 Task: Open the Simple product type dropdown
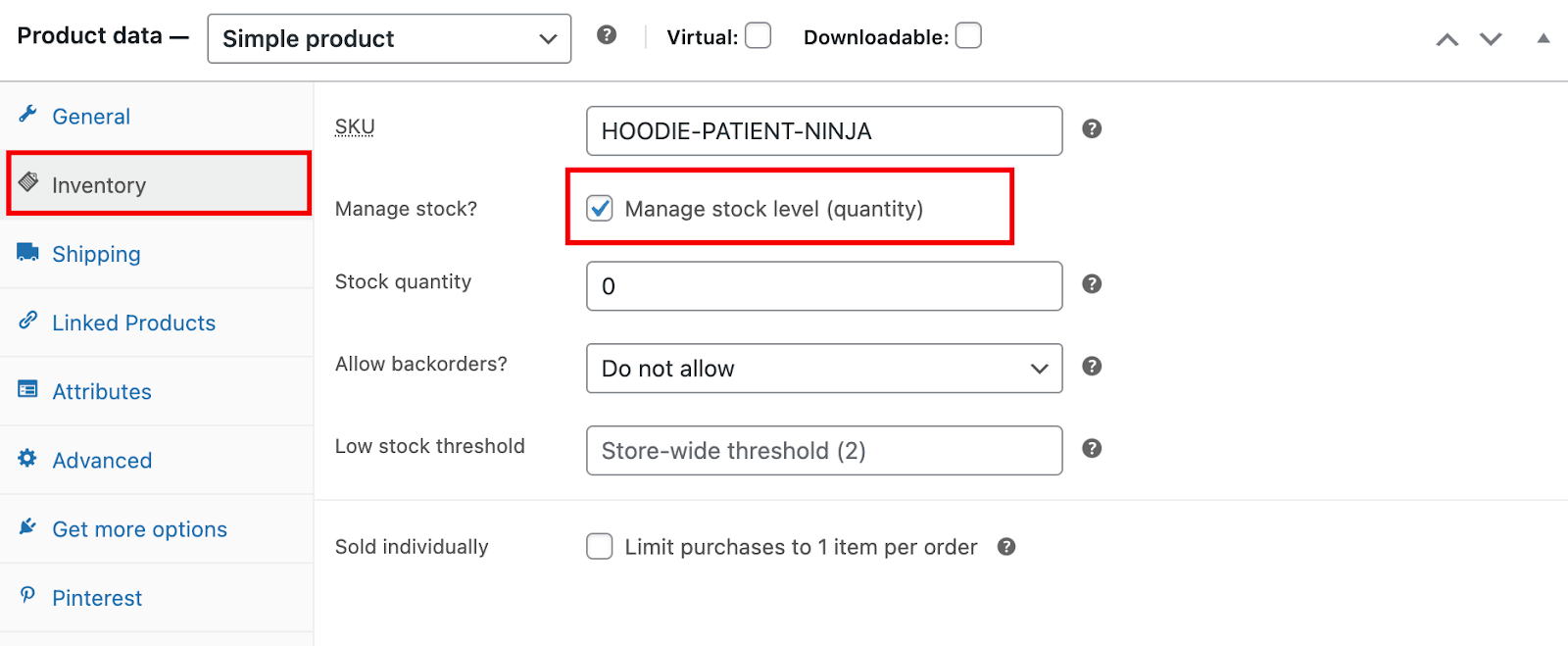click(388, 38)
